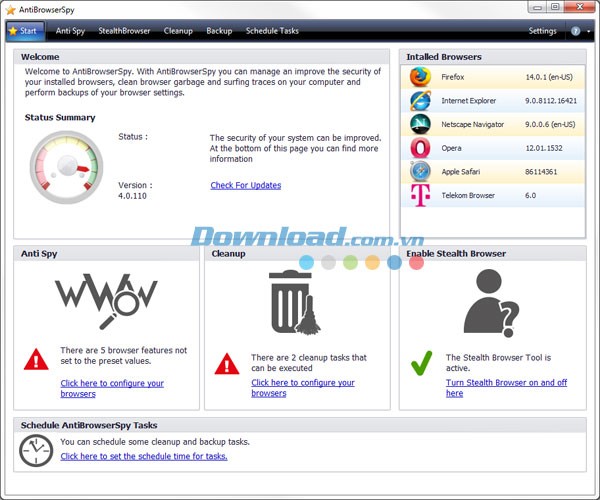Click the Cleanup configure browsers link
The image size is (600, 500).
(x=303, y=388)
